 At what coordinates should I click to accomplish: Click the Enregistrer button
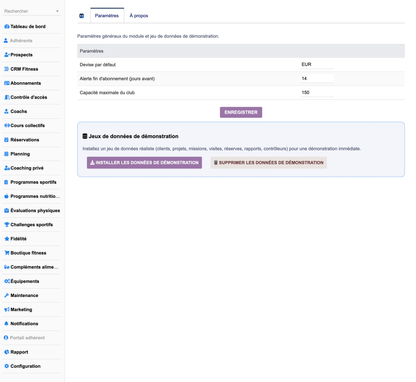pyautogui.click(x=241, y=112)
